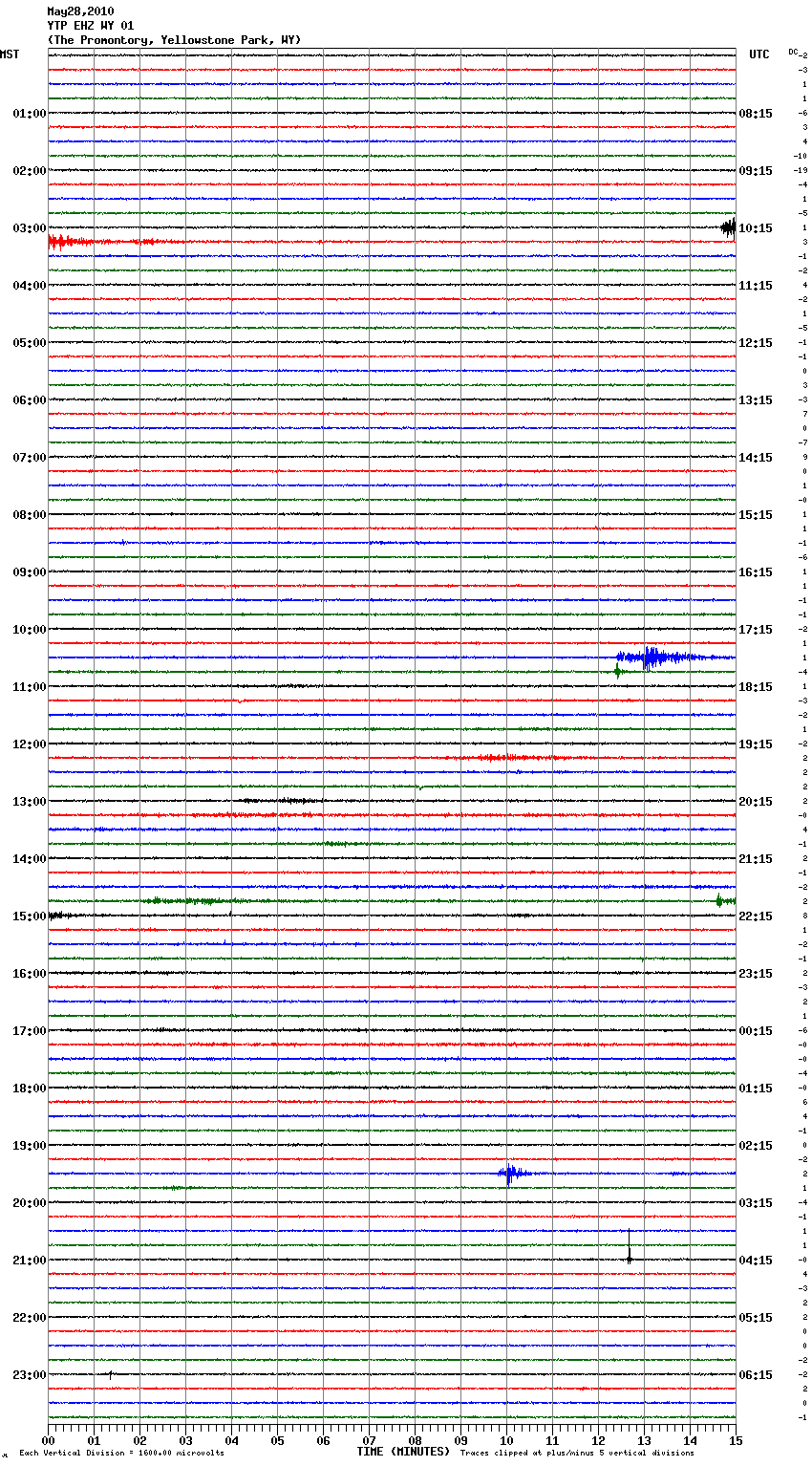Screen dimensions: 812x1466
Task: Click the MST column header
Action: tap(10, 54)
